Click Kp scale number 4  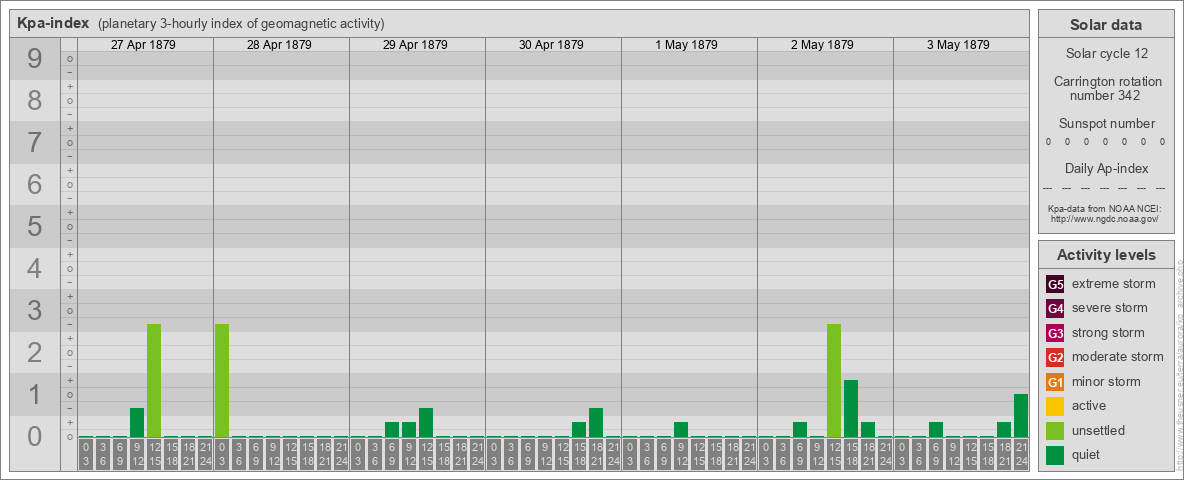tap(35, 268)
